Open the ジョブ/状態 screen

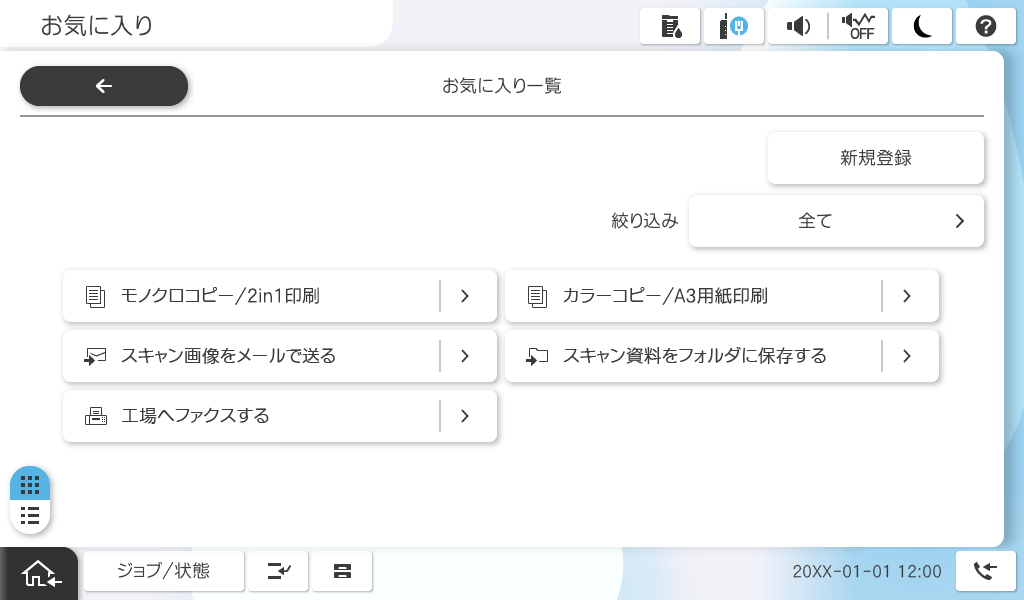(x=163, y=571)
